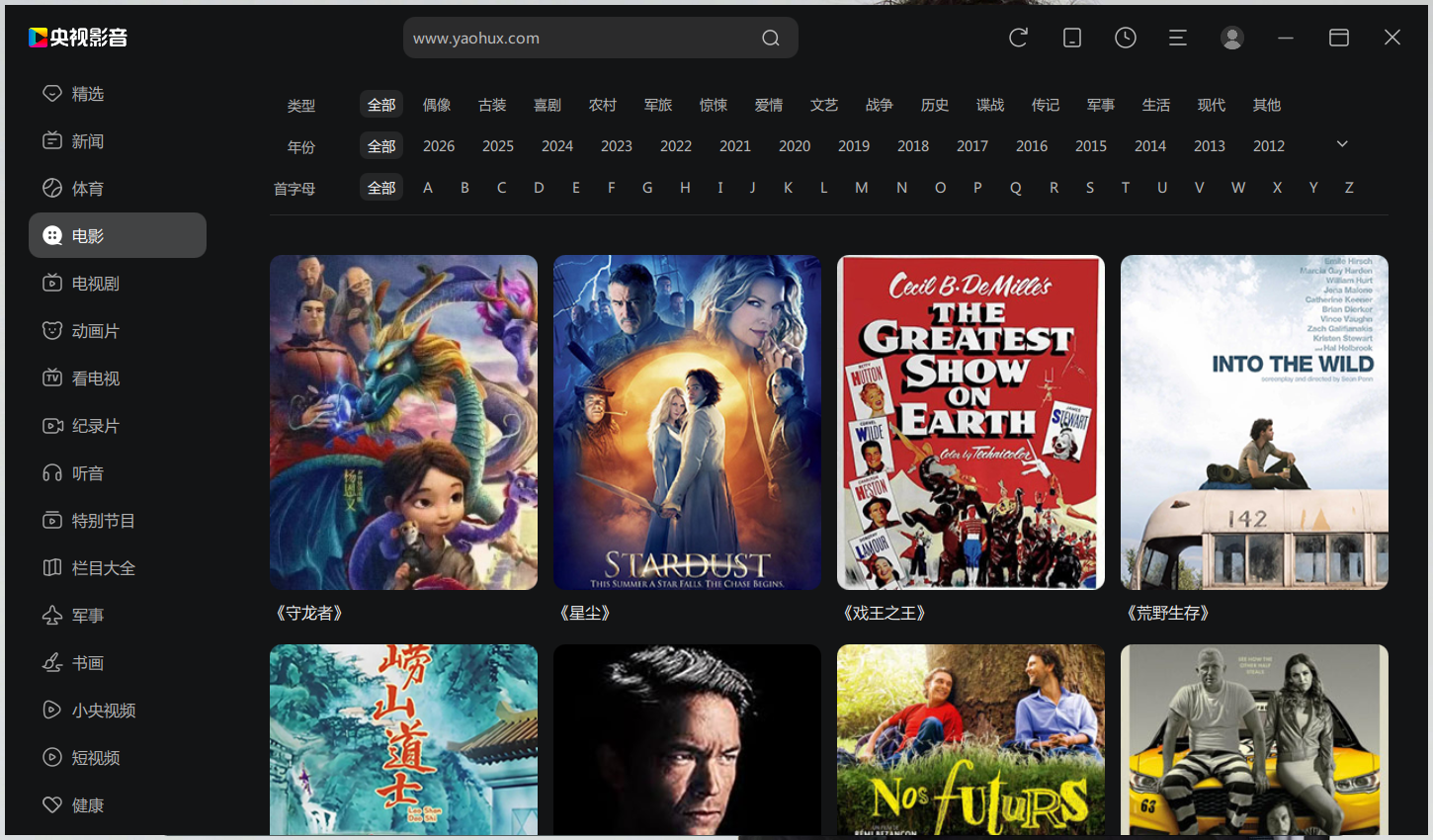Open the 纪录片 section
Viewport: 1433px width, 840px height.
pos(94,425)
